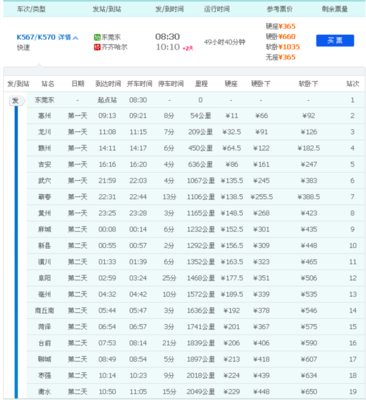The image size is (366, 400).
Task: Click the ¥607 soft sleeper price cell
Action: (x=309, y=359)
